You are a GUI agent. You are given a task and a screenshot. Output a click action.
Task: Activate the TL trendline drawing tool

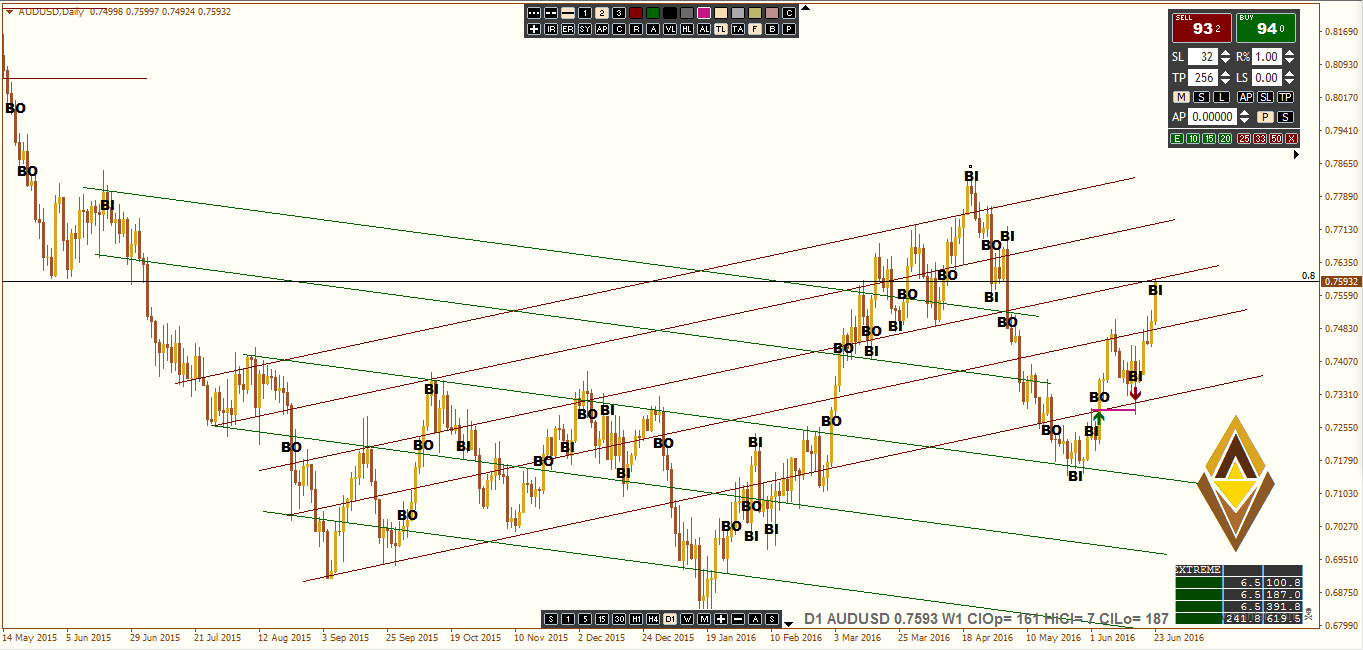coord(720,29)
